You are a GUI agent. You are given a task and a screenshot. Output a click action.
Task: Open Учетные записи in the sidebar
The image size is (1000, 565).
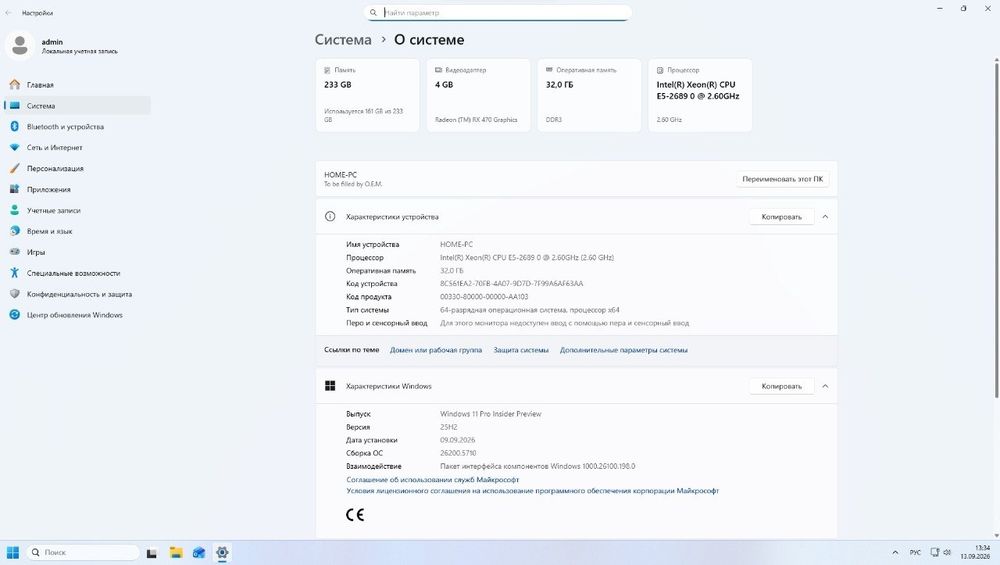[77, 210]
